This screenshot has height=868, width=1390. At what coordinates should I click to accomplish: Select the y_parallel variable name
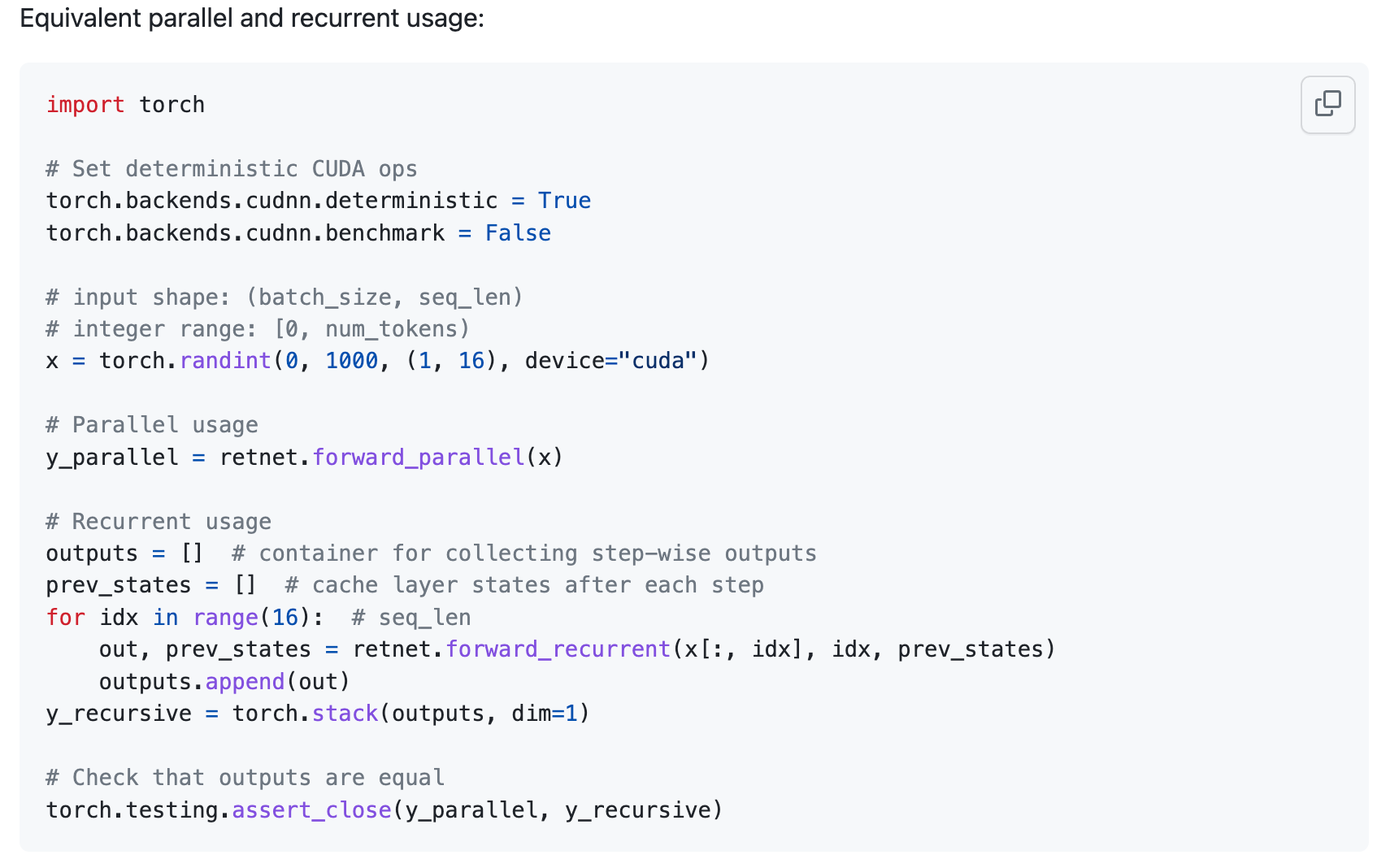point(113,457)
